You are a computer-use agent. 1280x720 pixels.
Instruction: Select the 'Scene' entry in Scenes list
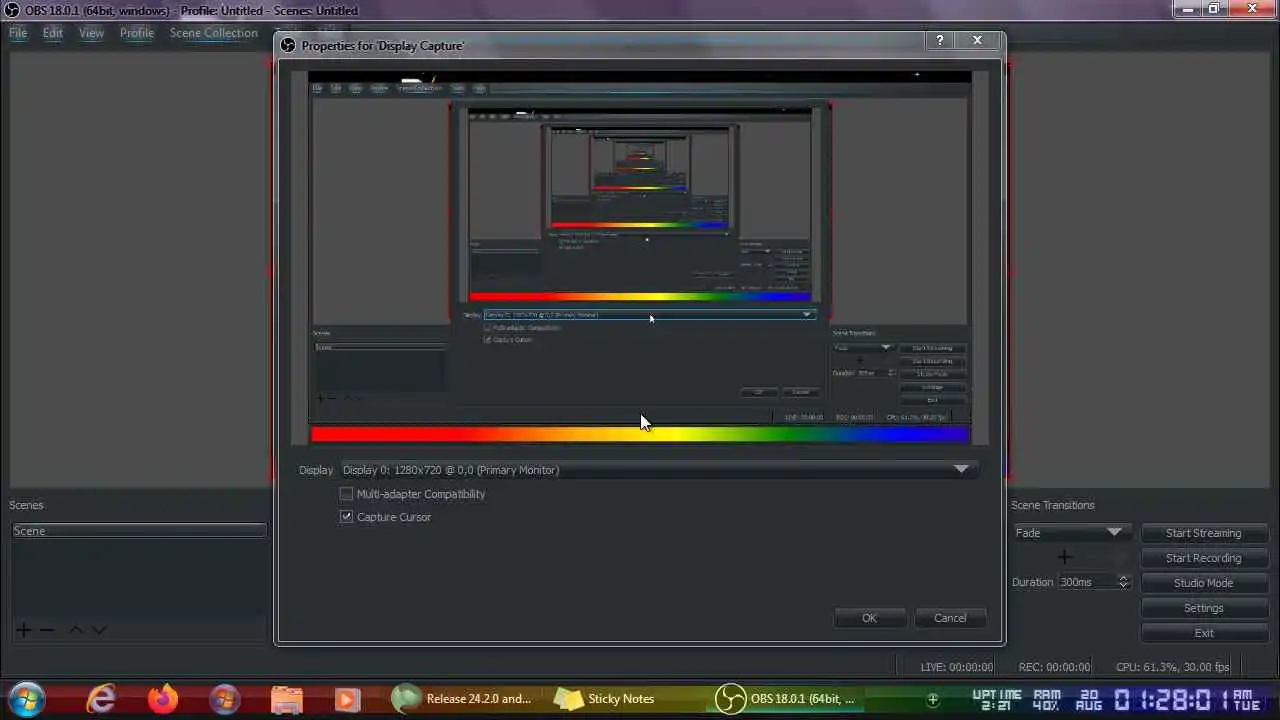coord(139,531)
